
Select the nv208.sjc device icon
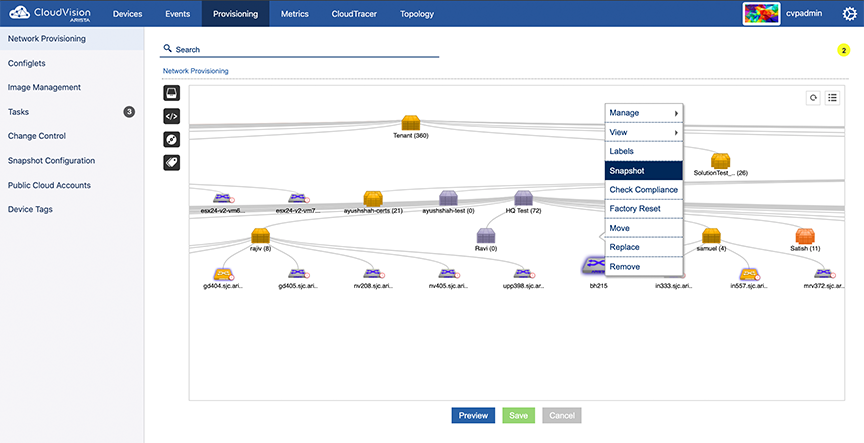[373, 274]
